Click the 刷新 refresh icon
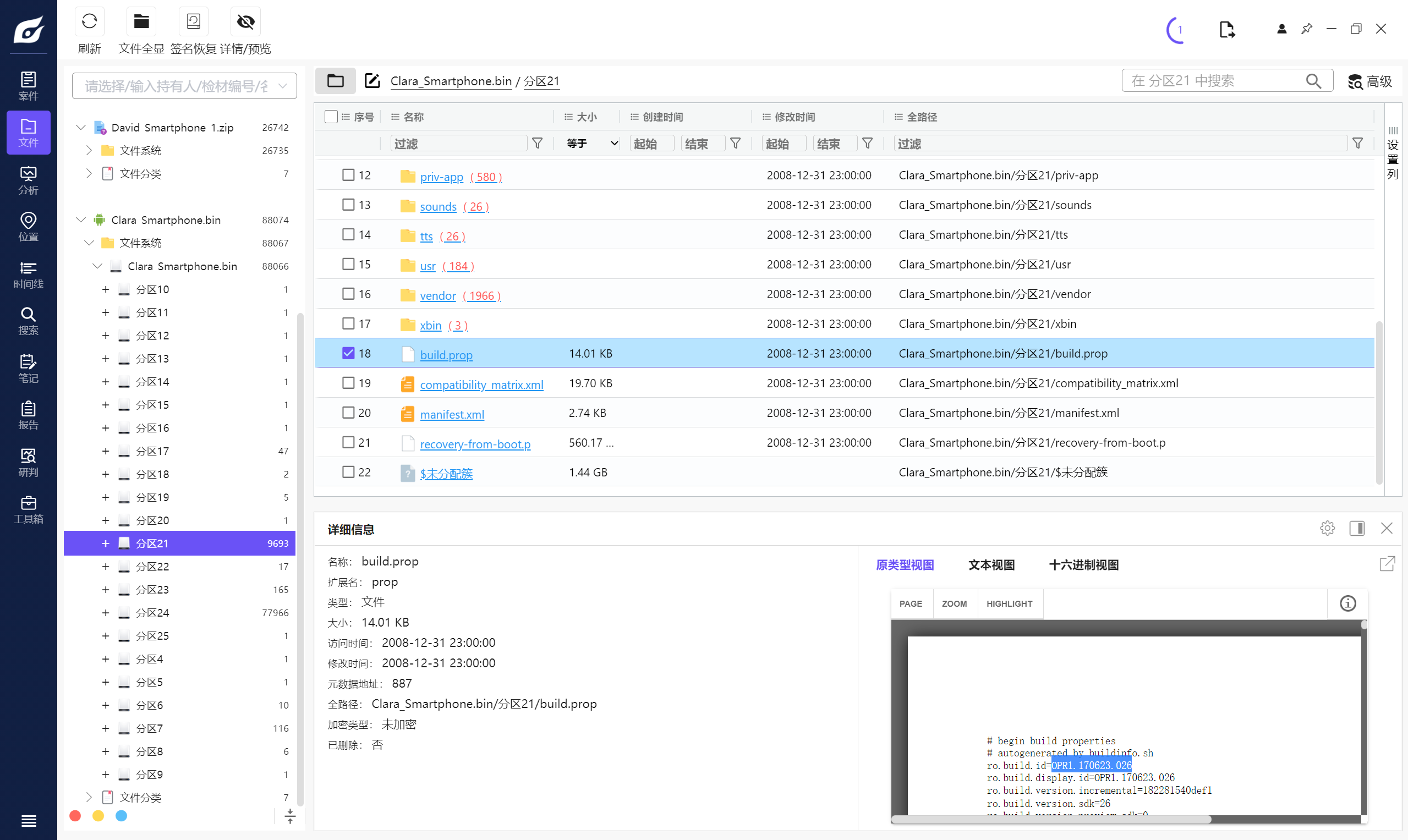Screen dimensions: 1408x840 (x=90, y=22)
